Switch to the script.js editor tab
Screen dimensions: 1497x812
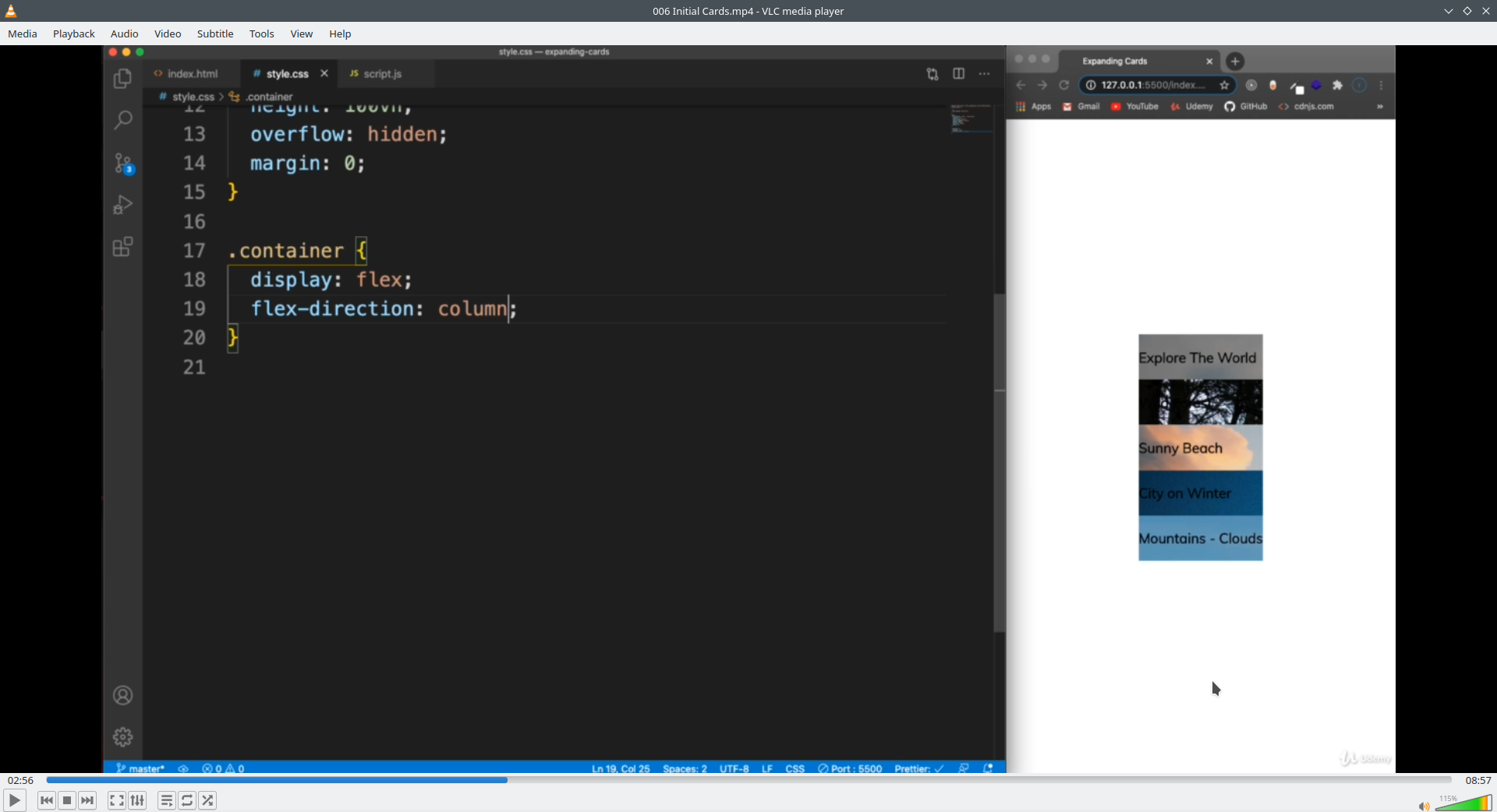coord(383,73)
